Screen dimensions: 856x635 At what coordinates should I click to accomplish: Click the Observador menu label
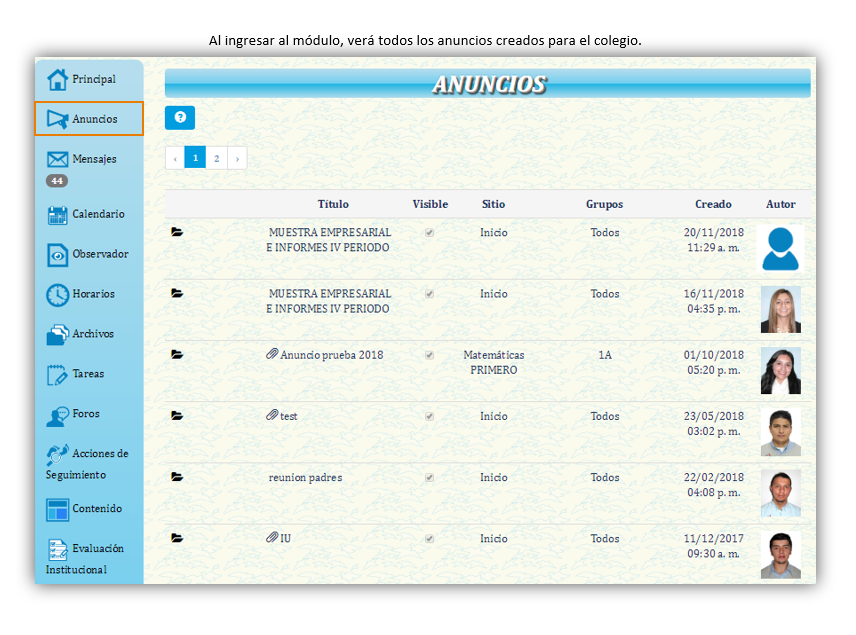coord(100,254)
